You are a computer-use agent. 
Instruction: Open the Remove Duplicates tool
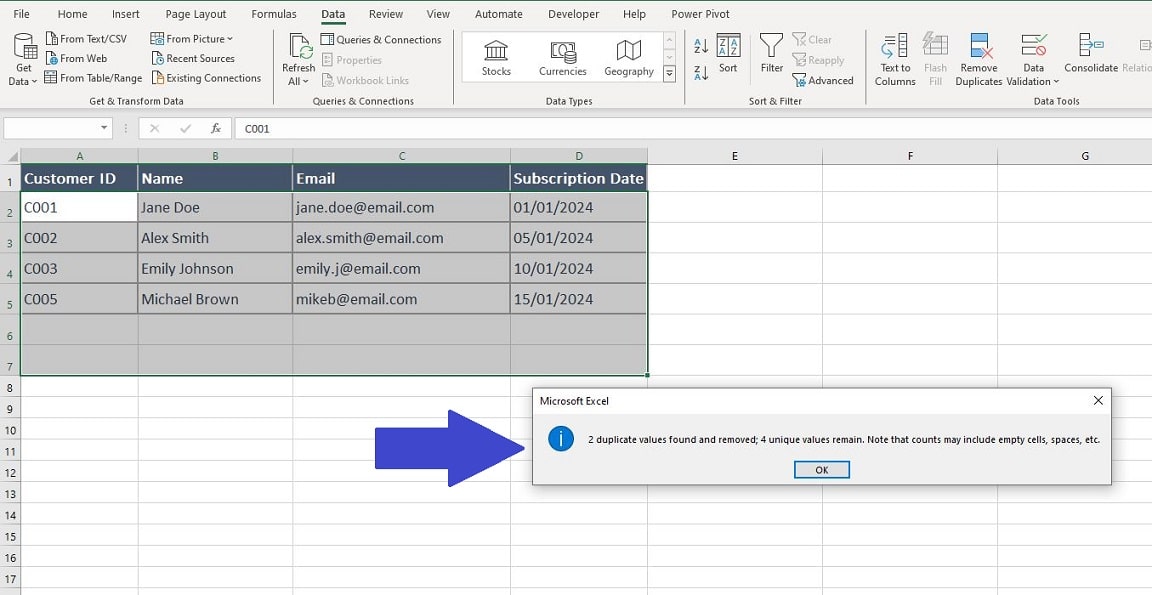click(978, 58)
